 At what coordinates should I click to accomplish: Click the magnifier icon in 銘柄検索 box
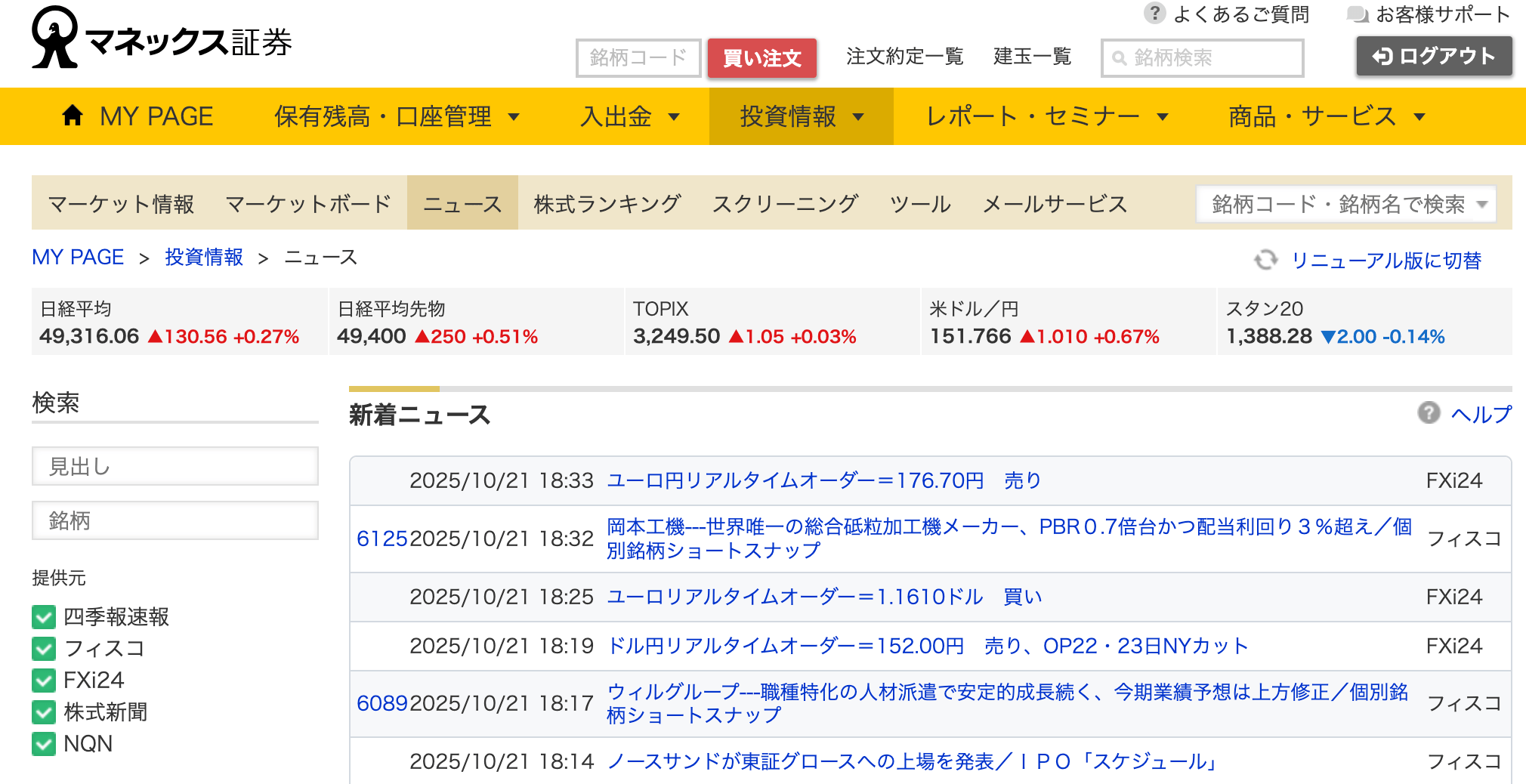coord(1120,58)
